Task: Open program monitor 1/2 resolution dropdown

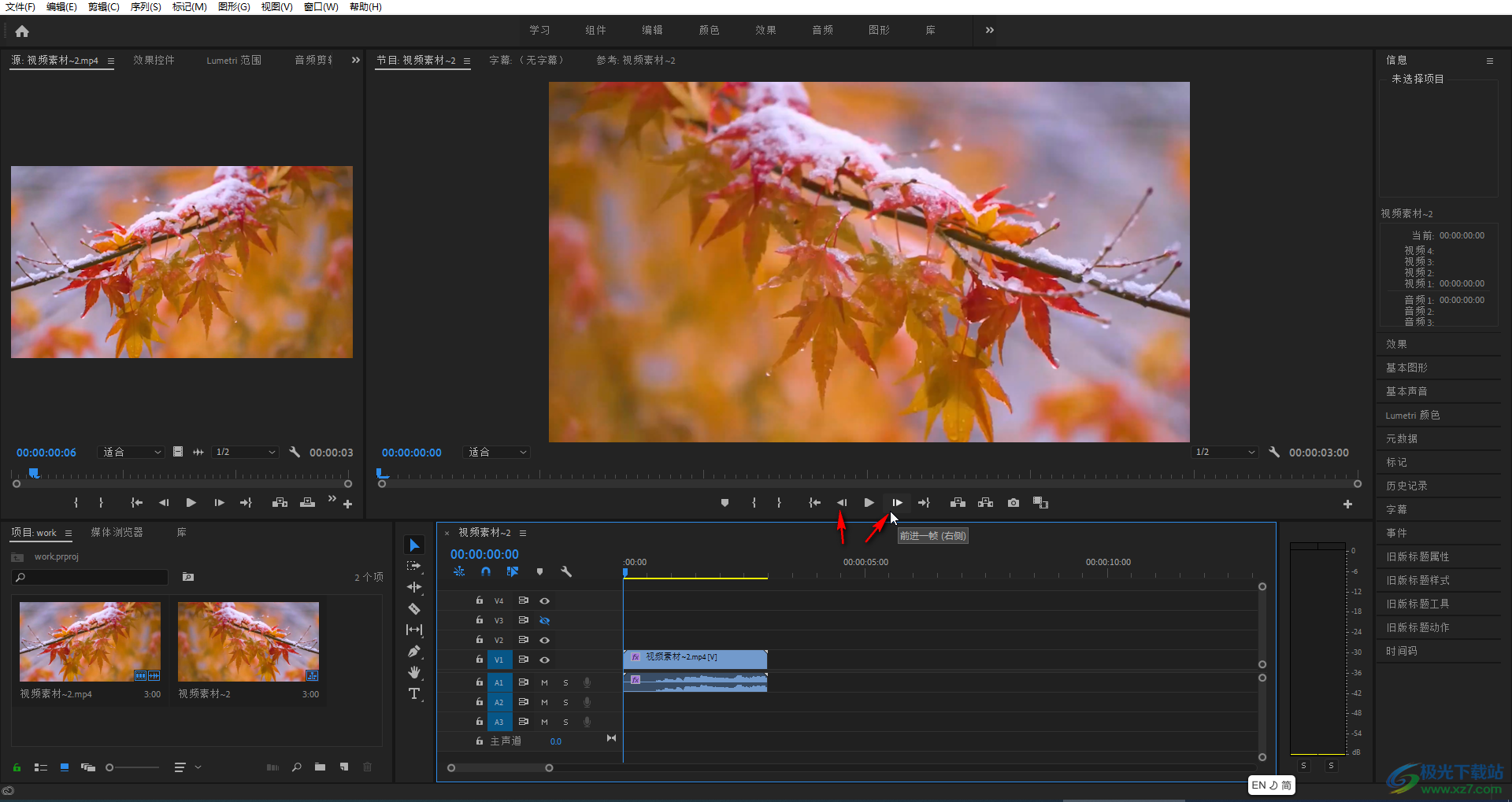Action: pos(1225,453)
